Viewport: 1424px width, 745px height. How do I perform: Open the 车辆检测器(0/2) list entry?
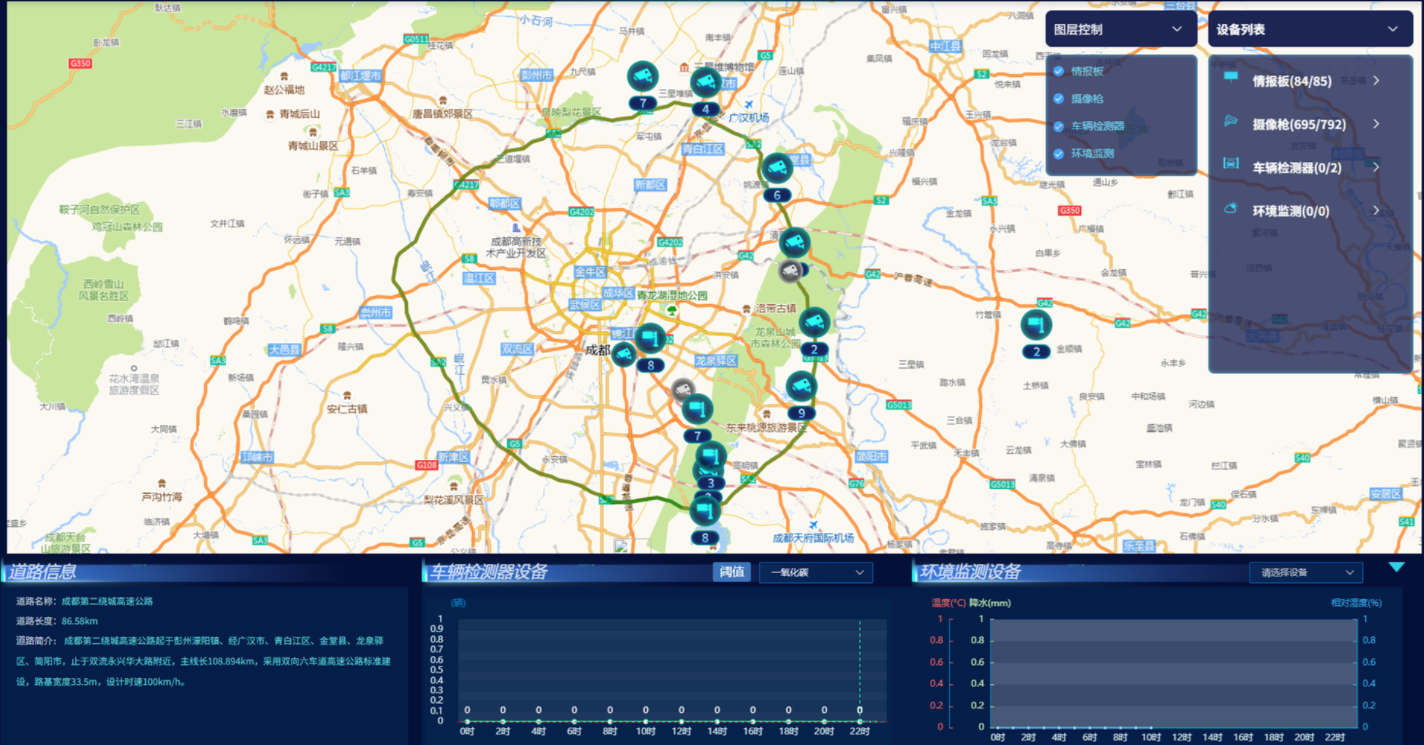[1376, 167]
